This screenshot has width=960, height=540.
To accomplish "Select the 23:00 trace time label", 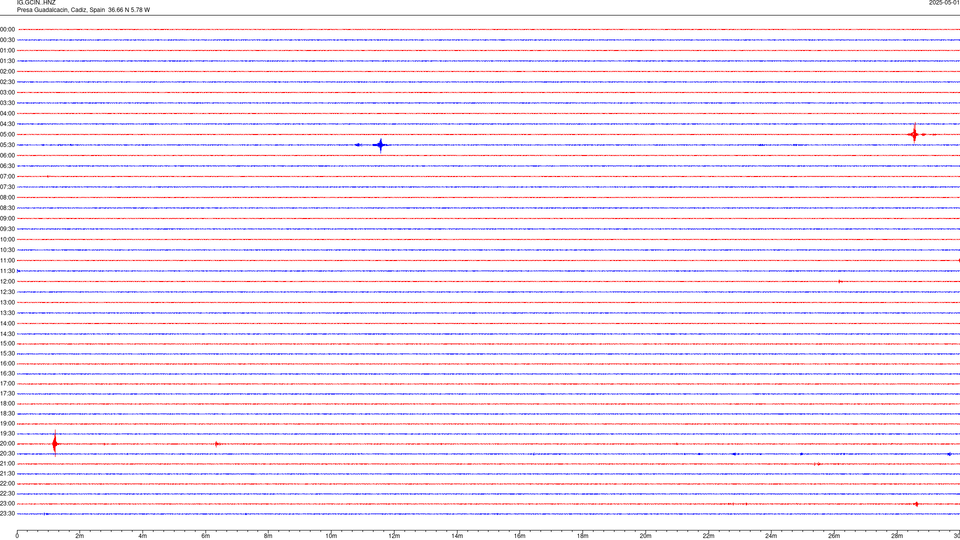I will 7,504.
